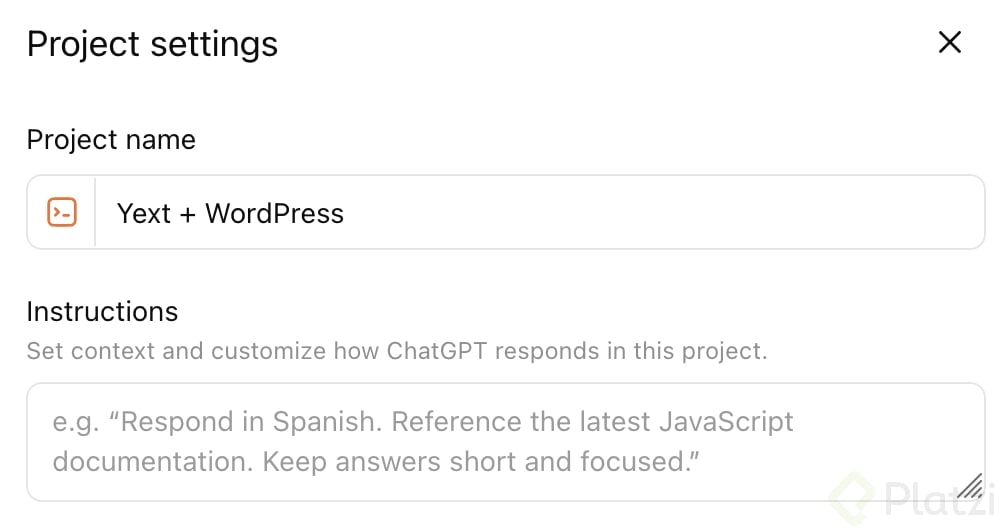Click the word WordPress in the name field

[x=275, y=213]
